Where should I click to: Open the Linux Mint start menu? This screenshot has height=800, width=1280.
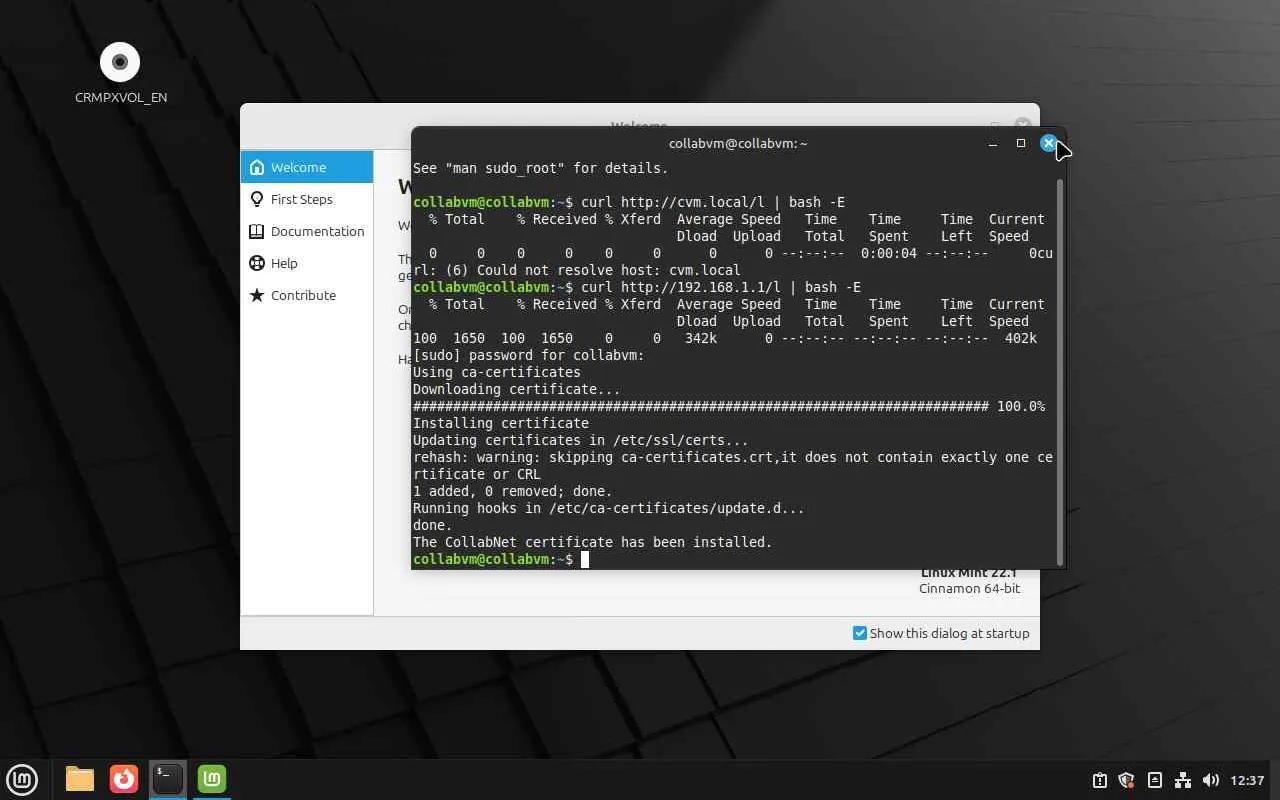[x=22, y=779]
